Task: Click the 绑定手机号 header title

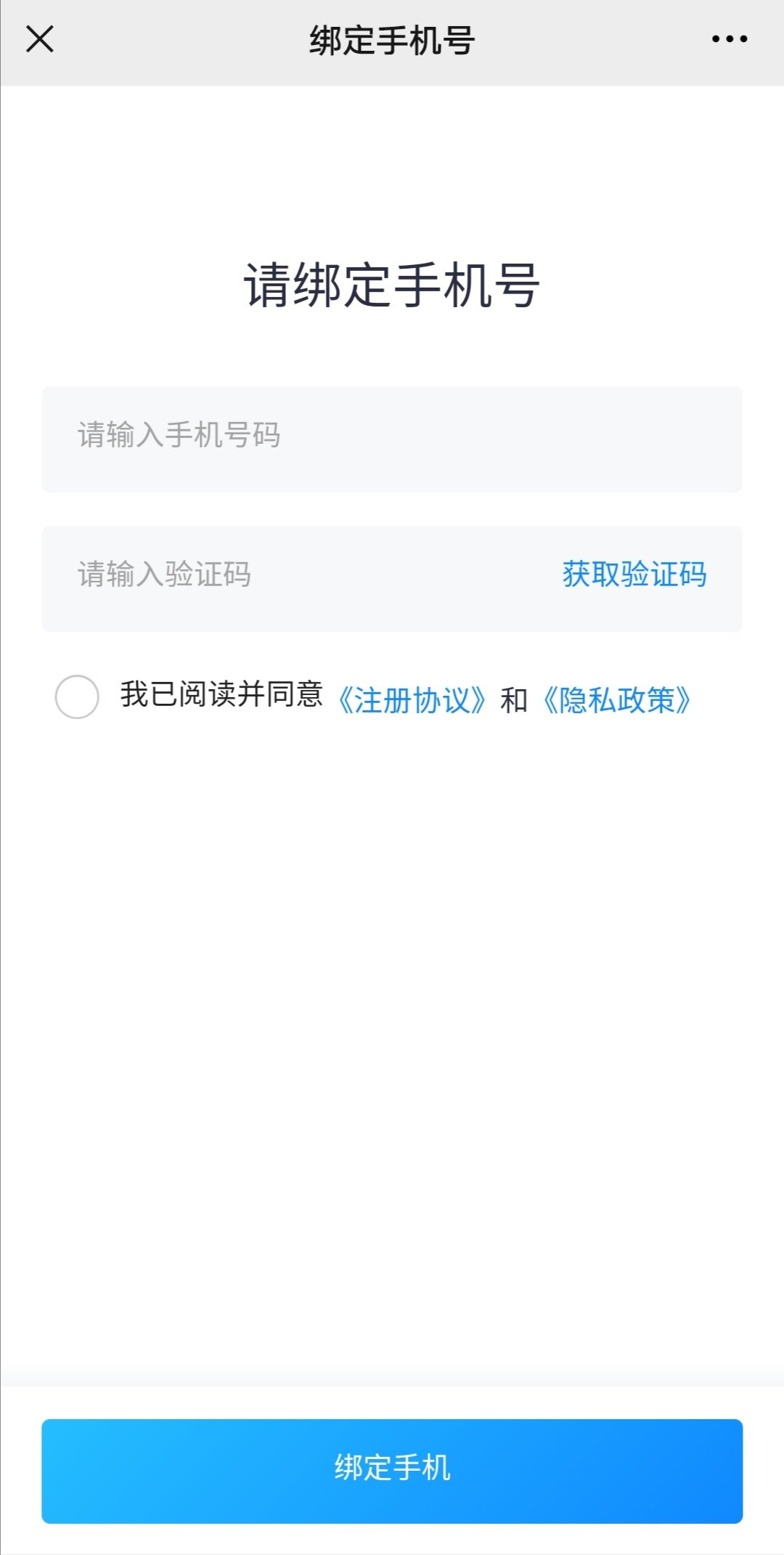Action: point(392,41)
